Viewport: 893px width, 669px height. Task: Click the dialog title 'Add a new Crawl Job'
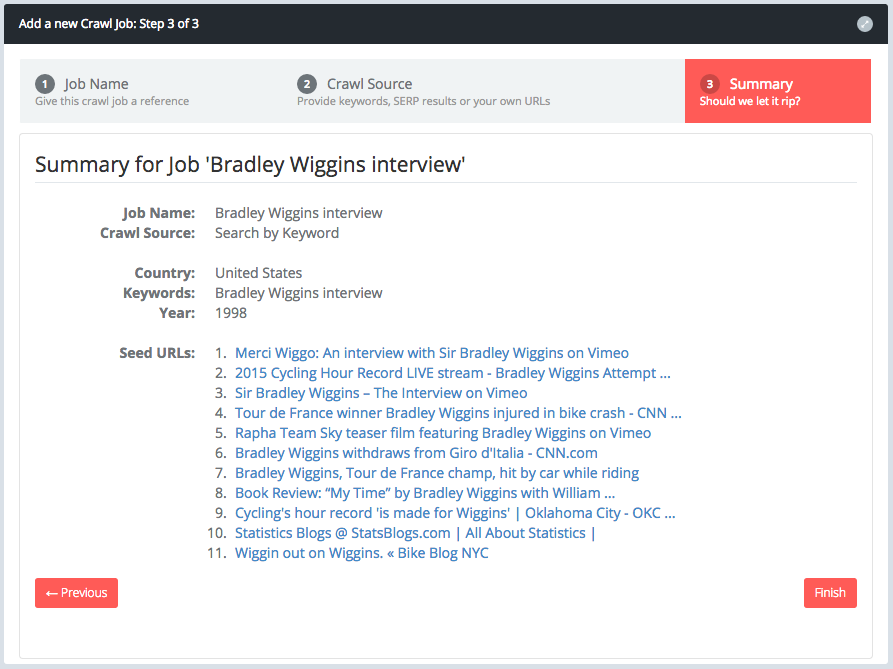pyautogui.click(x=109, y=24)
